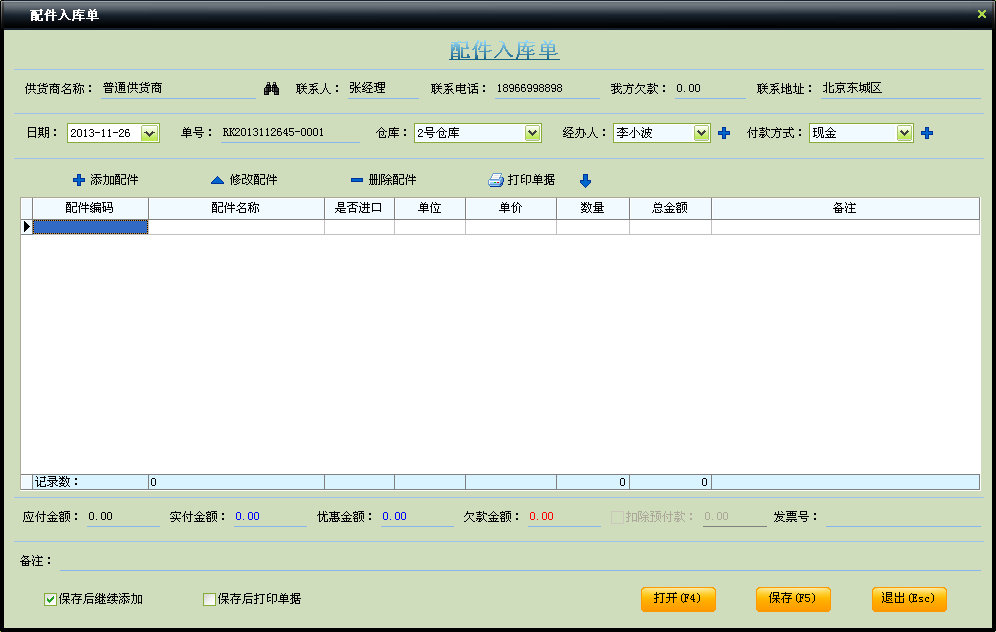Toggle 保存后继续添加 checkbox
This screenshot has width=996, height=632.
[50, 599]
